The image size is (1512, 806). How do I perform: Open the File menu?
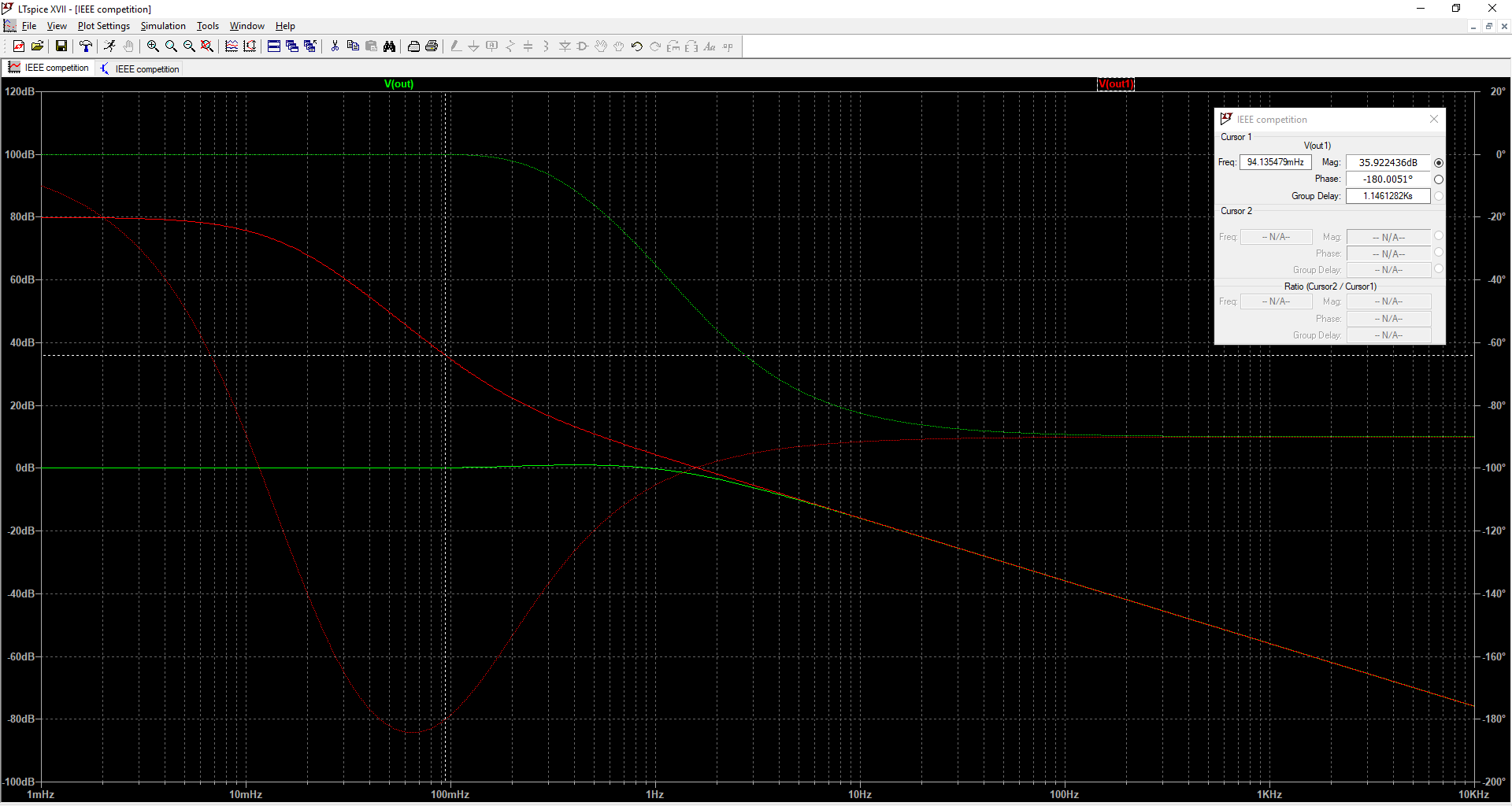[x=29, y=26]
